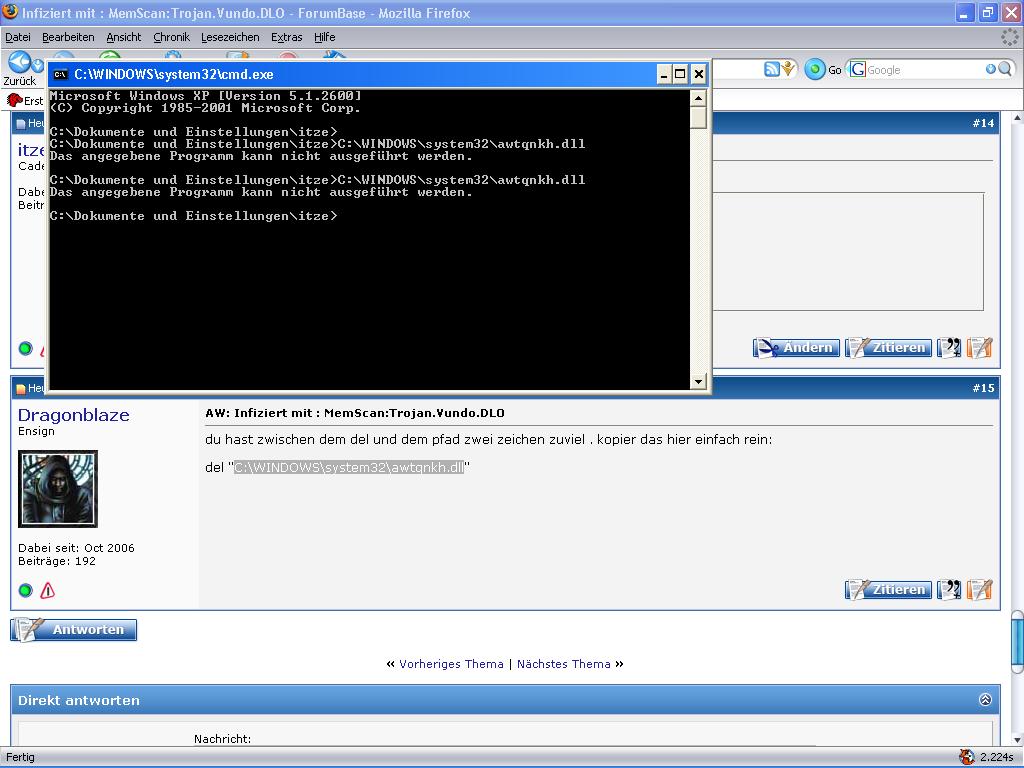Click the cmd window scroll-down arrow
The image size is (1024, 768).
click(698, 381)
